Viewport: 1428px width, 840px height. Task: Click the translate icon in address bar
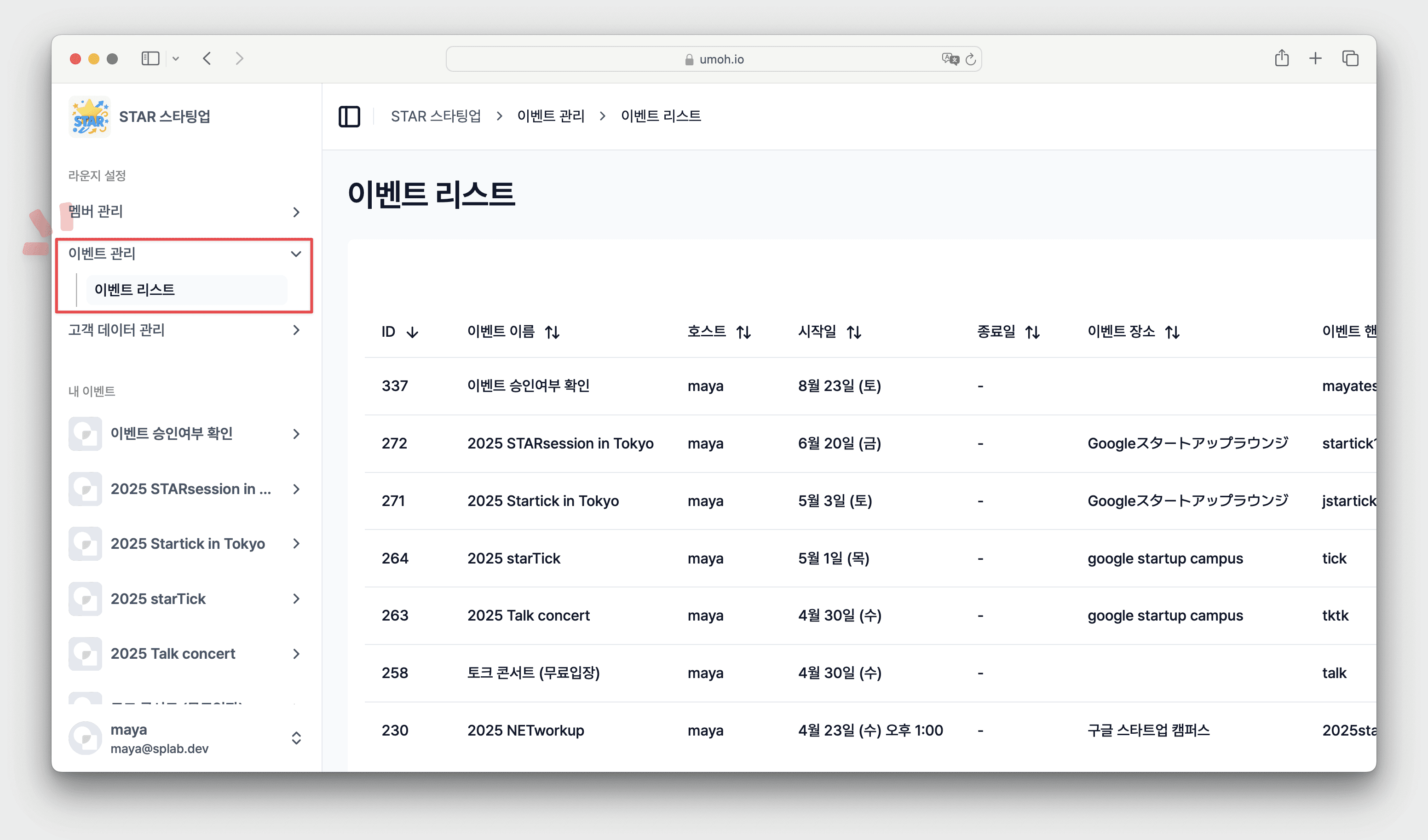[x=950, y=59]
